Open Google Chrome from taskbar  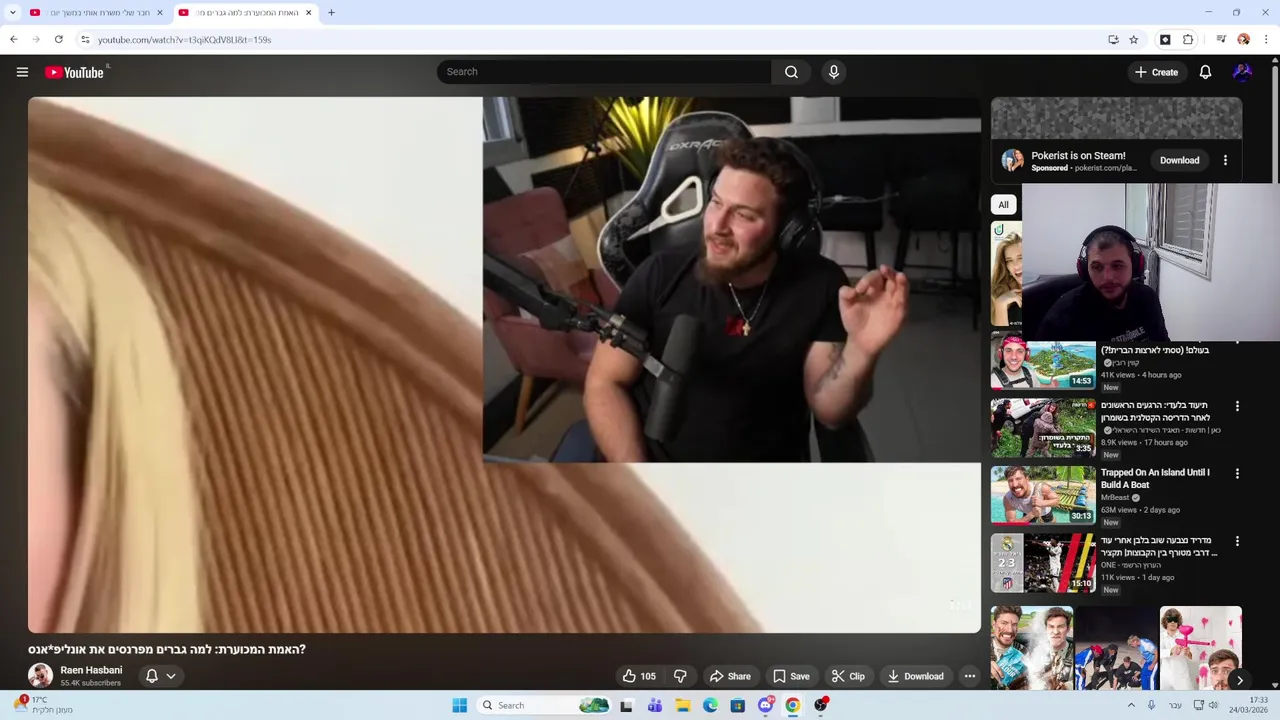(792, 705)
